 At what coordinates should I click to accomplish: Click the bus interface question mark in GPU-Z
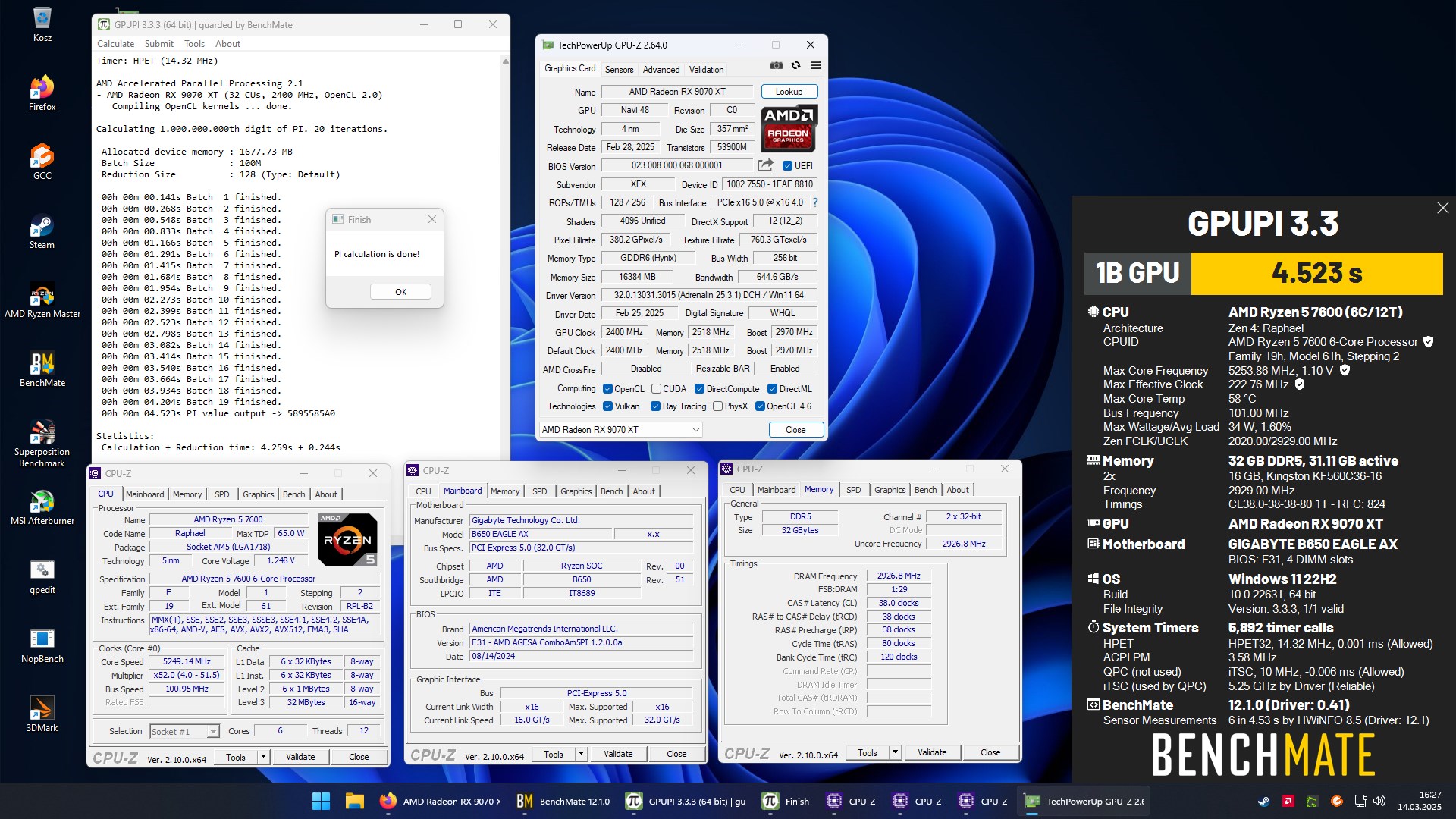pyautogui.click(x=815, y=202)
